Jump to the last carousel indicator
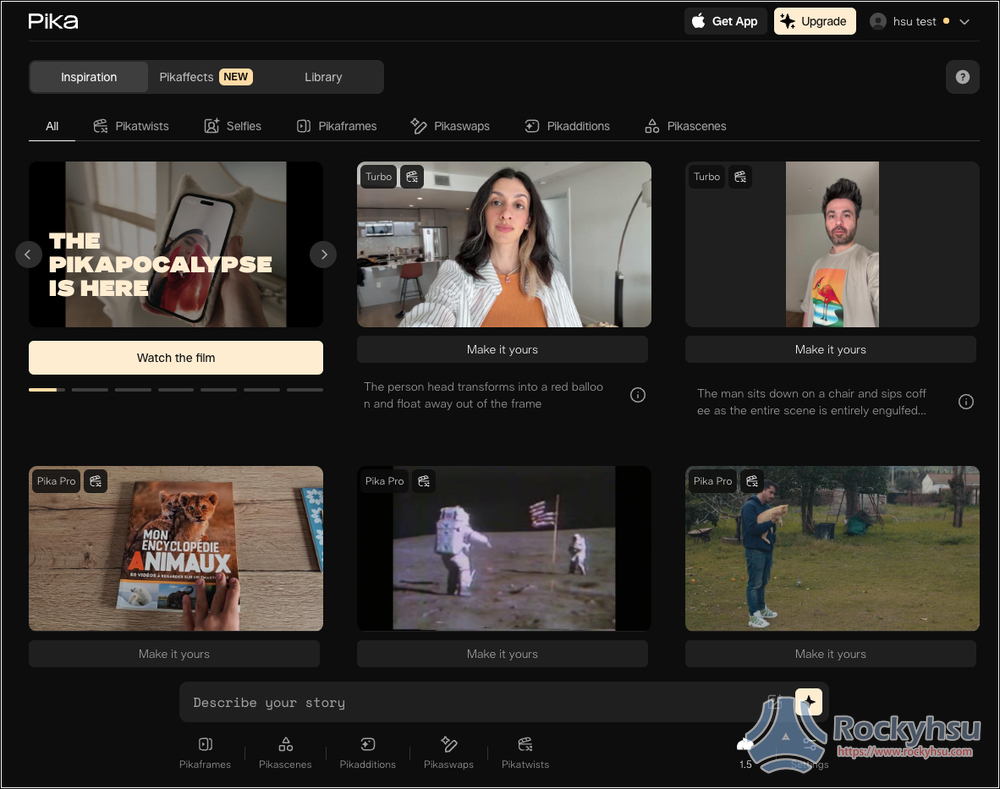1000x789 pixels. pos(305,390)
